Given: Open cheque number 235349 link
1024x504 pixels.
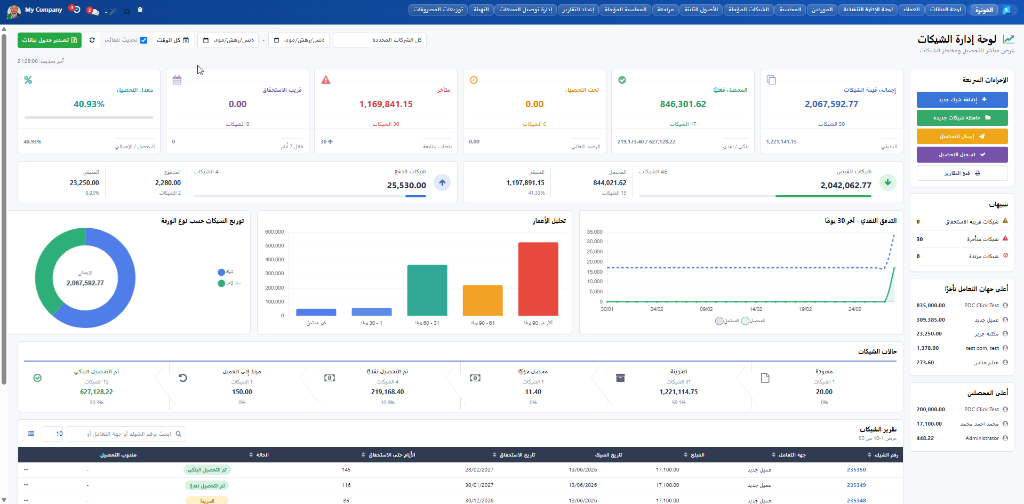Looking at the screenshot, I should [856, 485].
